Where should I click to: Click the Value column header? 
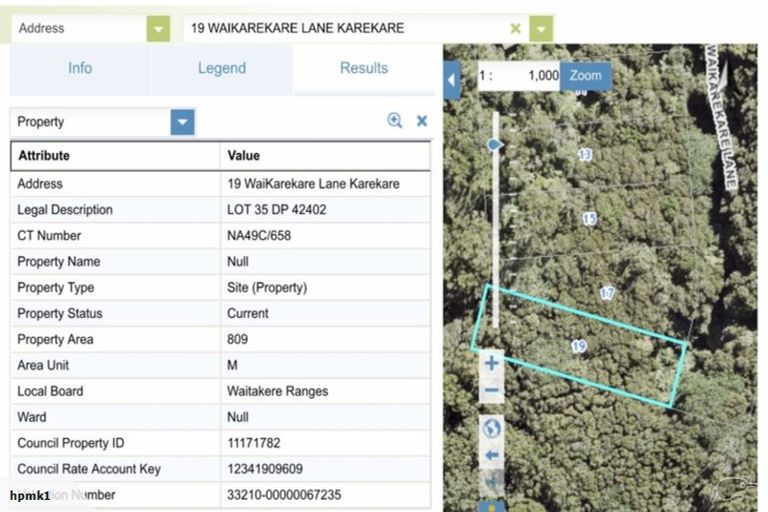click(326, 156)
